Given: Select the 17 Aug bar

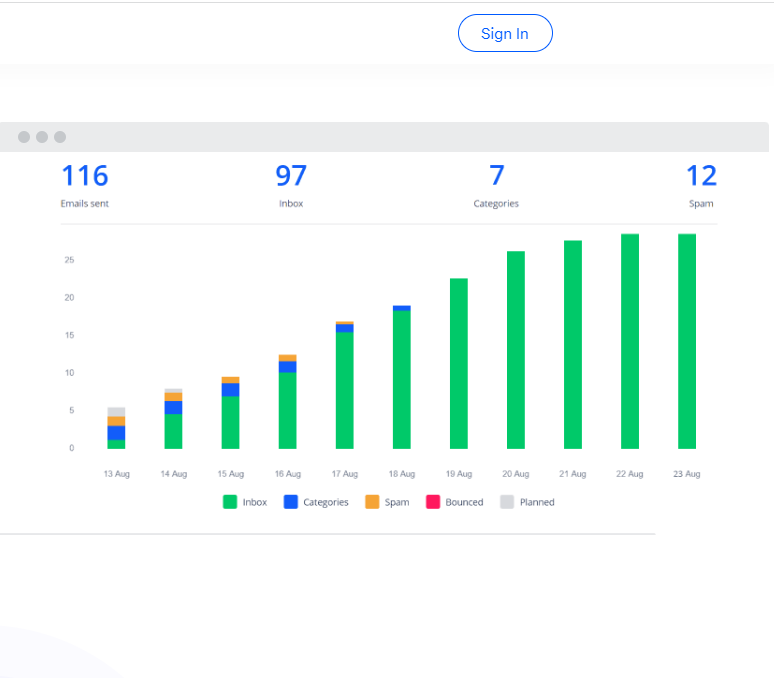Looking at the screenshot, I should [x=345, y=385].
